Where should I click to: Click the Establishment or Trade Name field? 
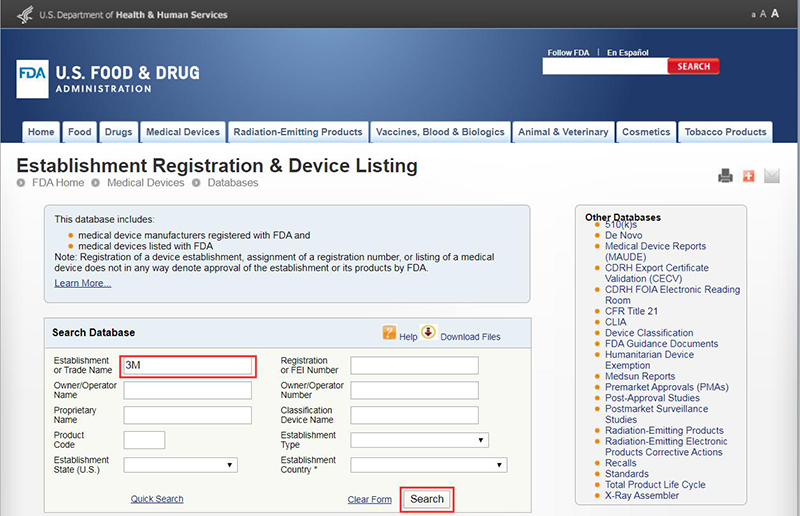[x=188, y=365]
